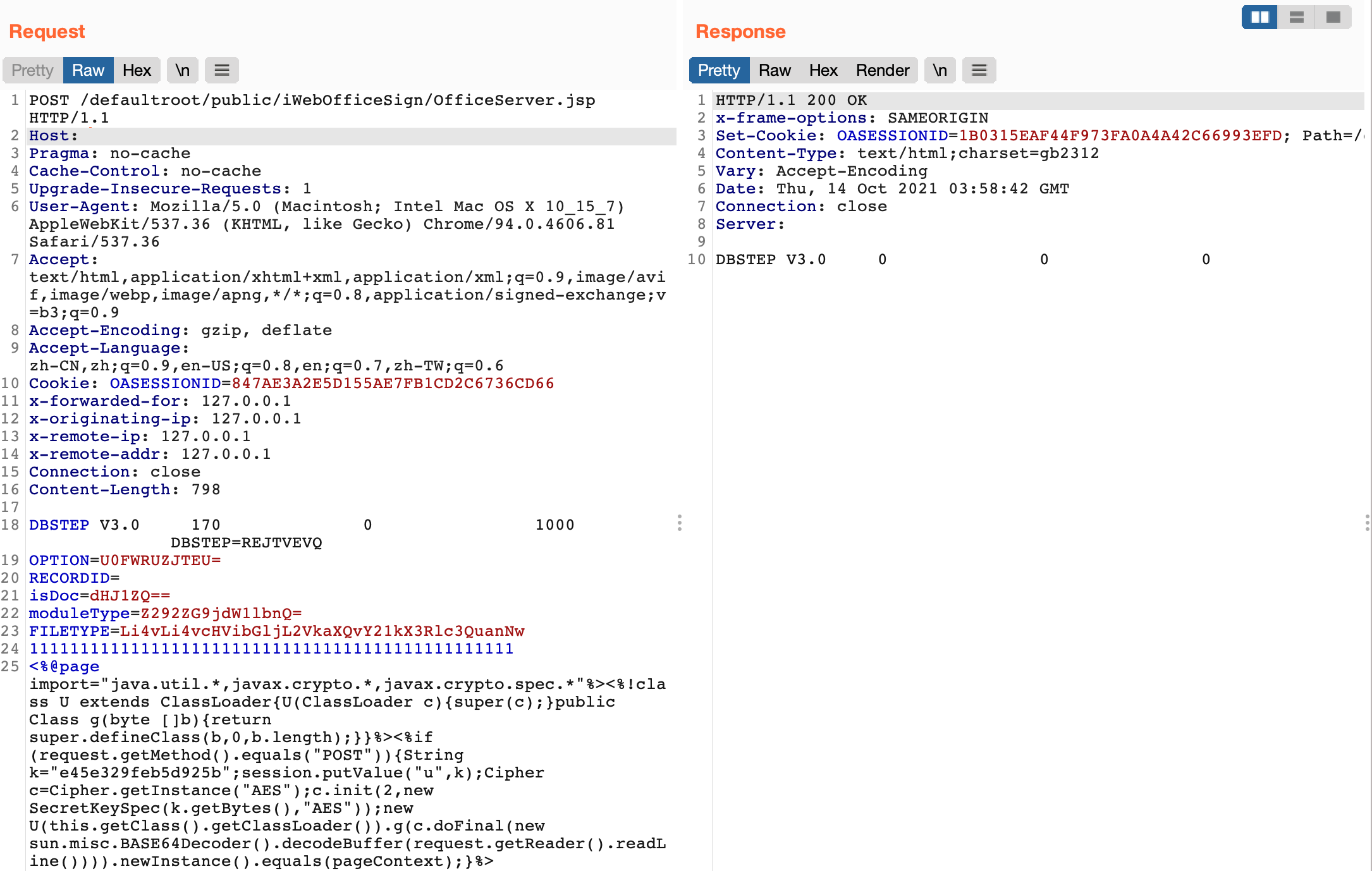Switch Request view to Hex

click(137, 70)
